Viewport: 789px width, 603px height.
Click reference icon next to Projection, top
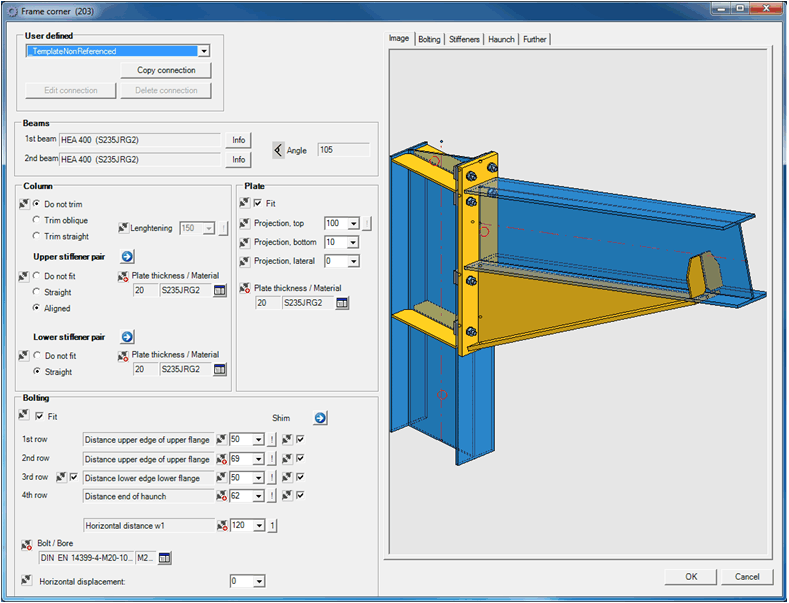246,223
